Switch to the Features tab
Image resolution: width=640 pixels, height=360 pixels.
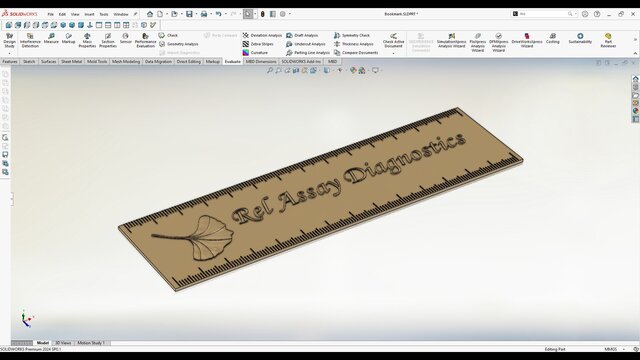click(10, 62)
